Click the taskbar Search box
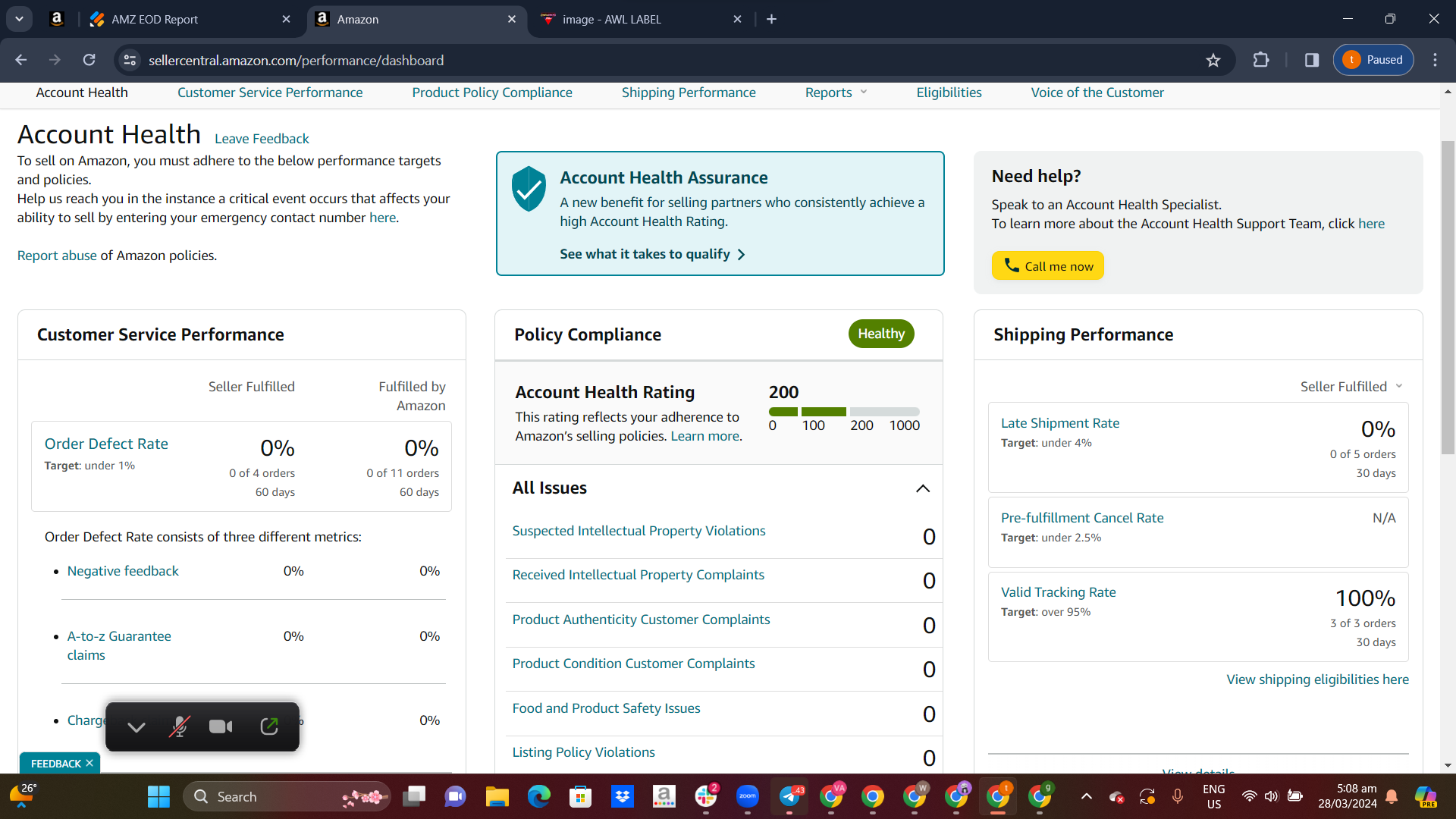The image size is (1456, 819). [x=287, y=797]
